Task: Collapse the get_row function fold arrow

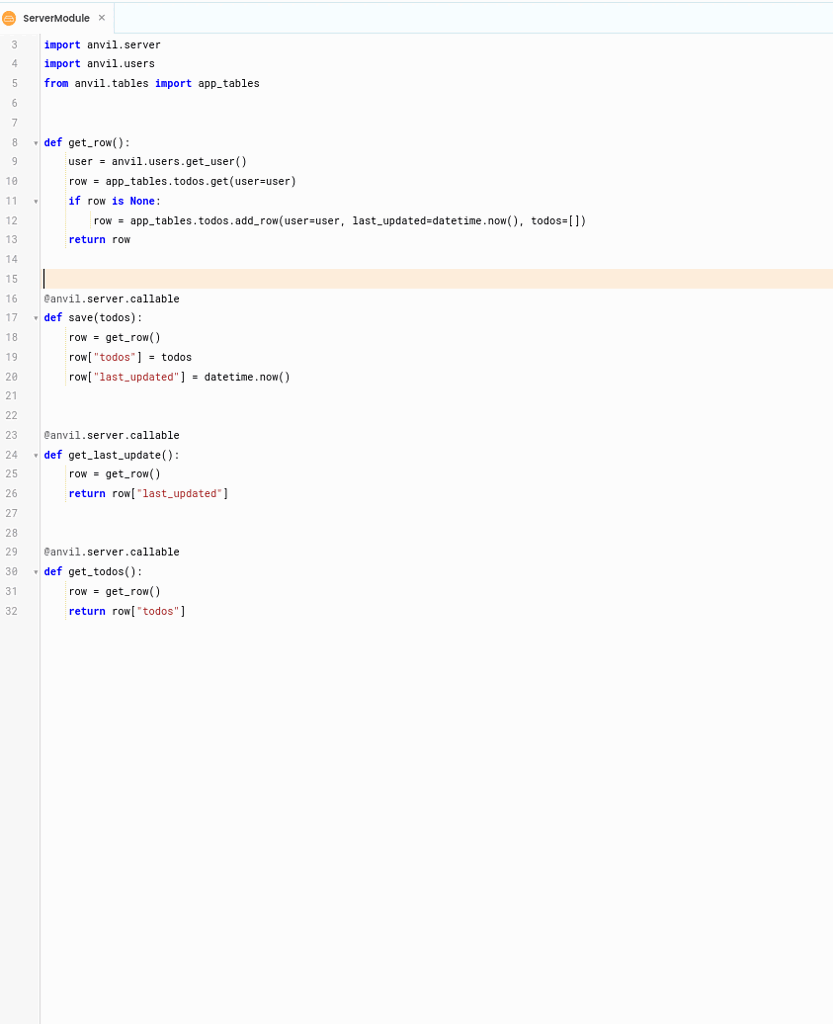Action: point(36,143)
